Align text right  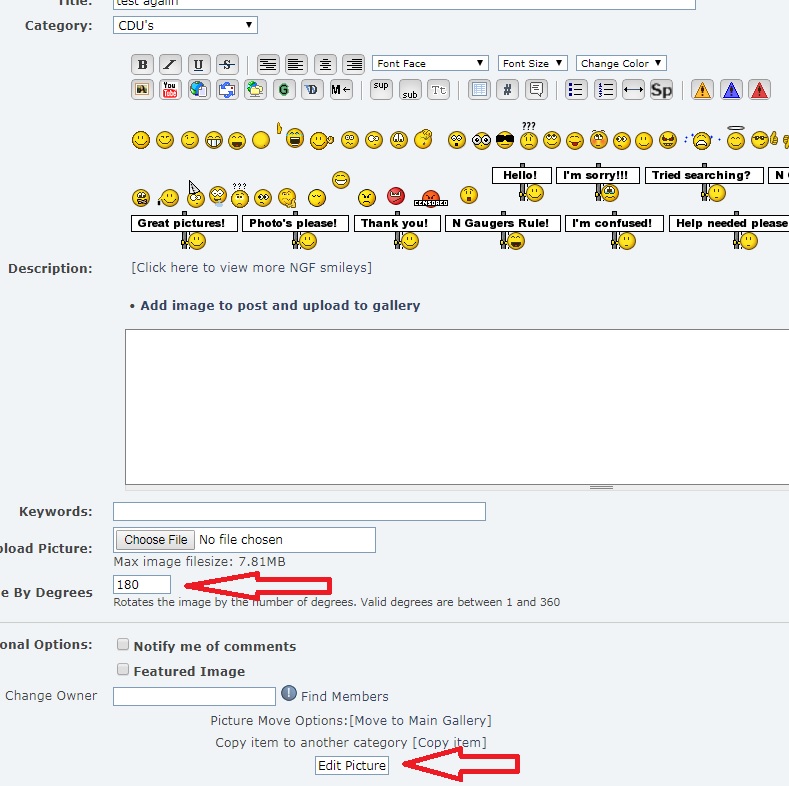pos(353,64)
